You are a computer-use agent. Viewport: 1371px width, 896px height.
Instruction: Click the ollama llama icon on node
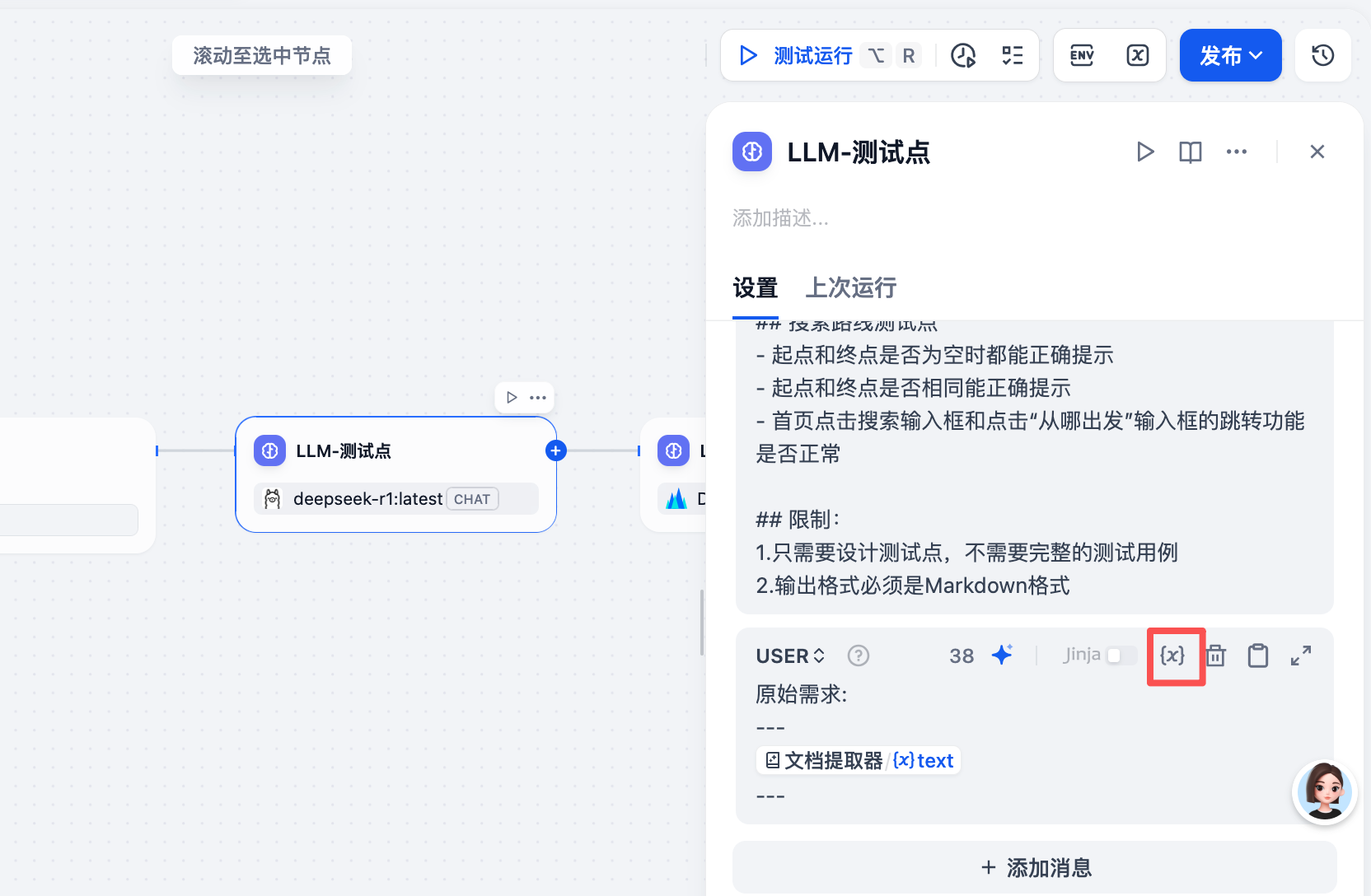pyautogui.click(x=272, y=499)
